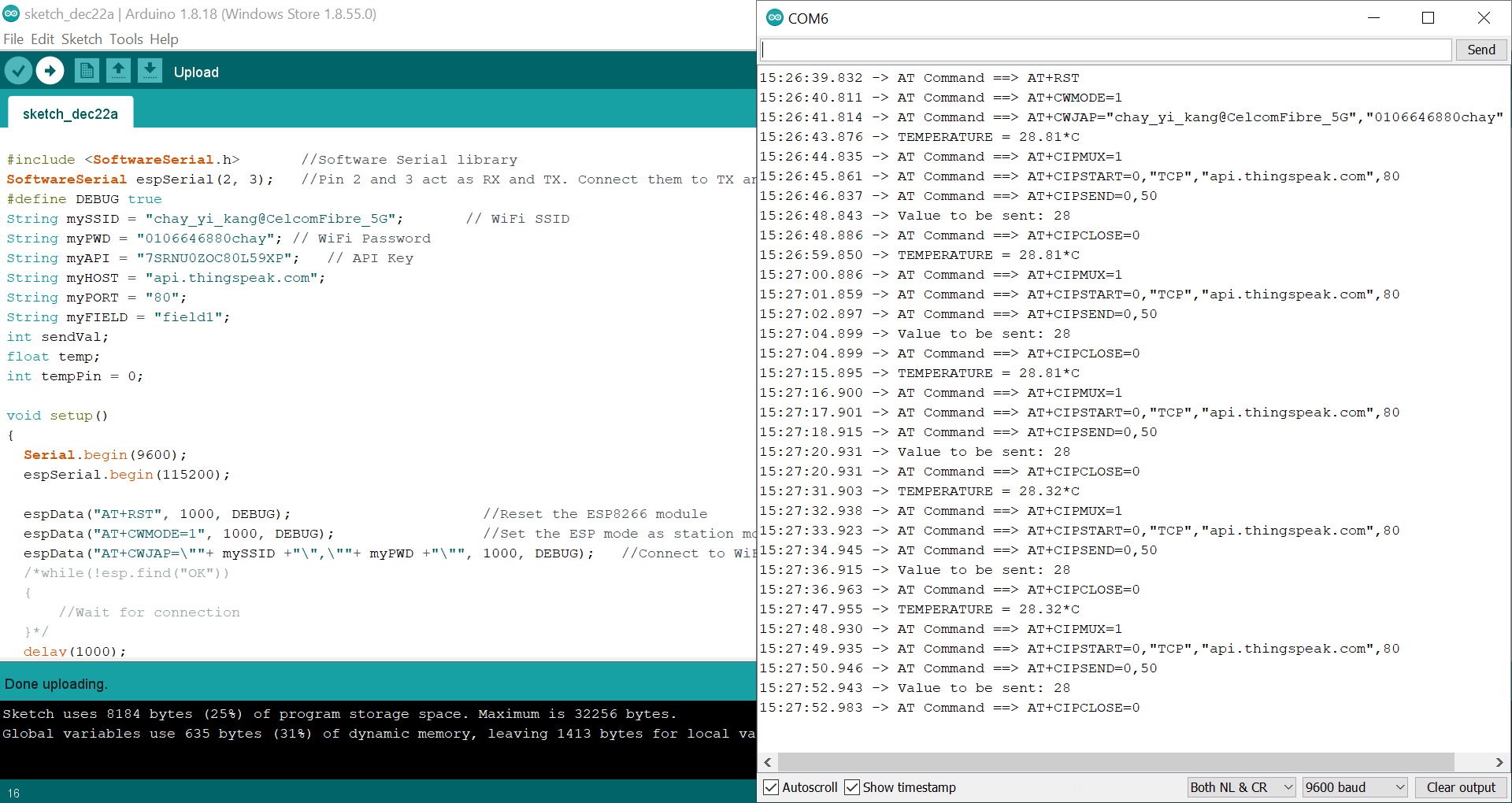Click the serial monitor horizontal scrollbar
This screenshot has width=1512, height=803.
[1115, 762]
